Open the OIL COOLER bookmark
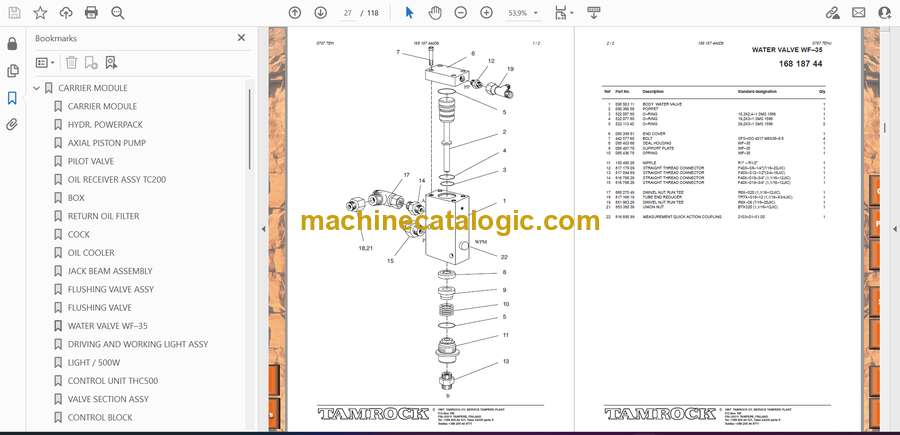 (91, 253)
